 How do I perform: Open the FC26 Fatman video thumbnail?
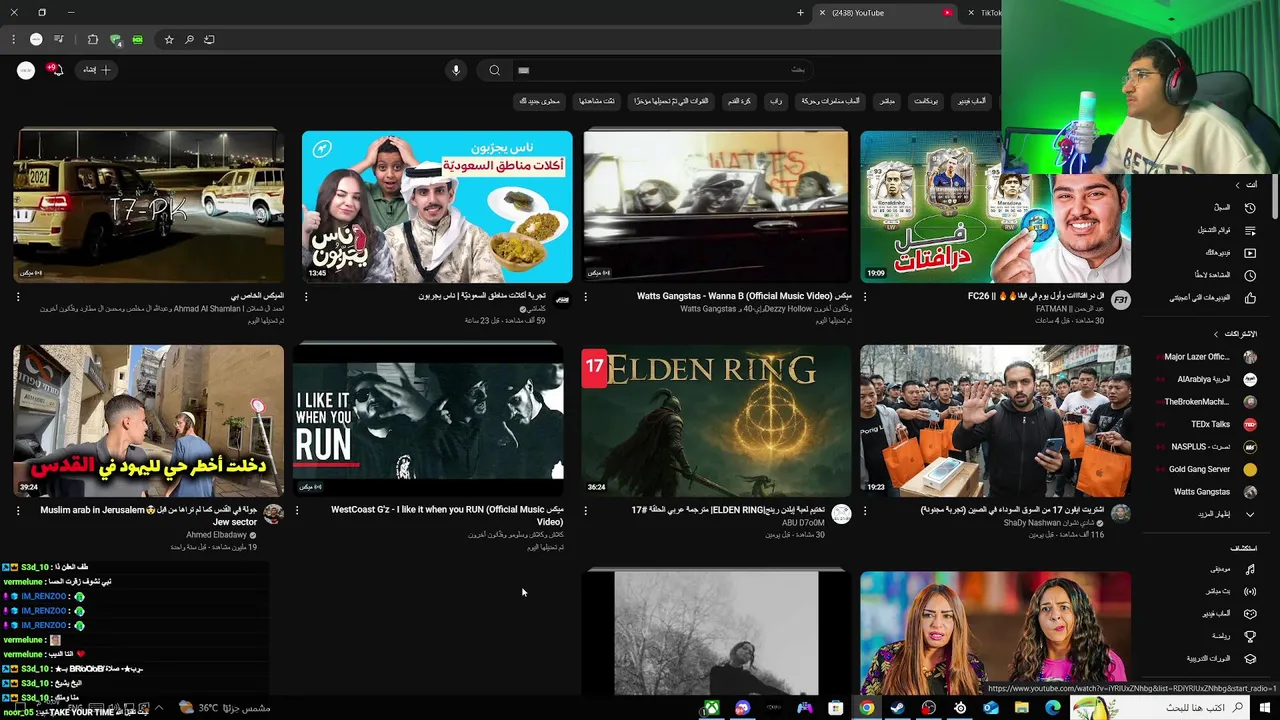pyautogui.click(x=996, y=207)
